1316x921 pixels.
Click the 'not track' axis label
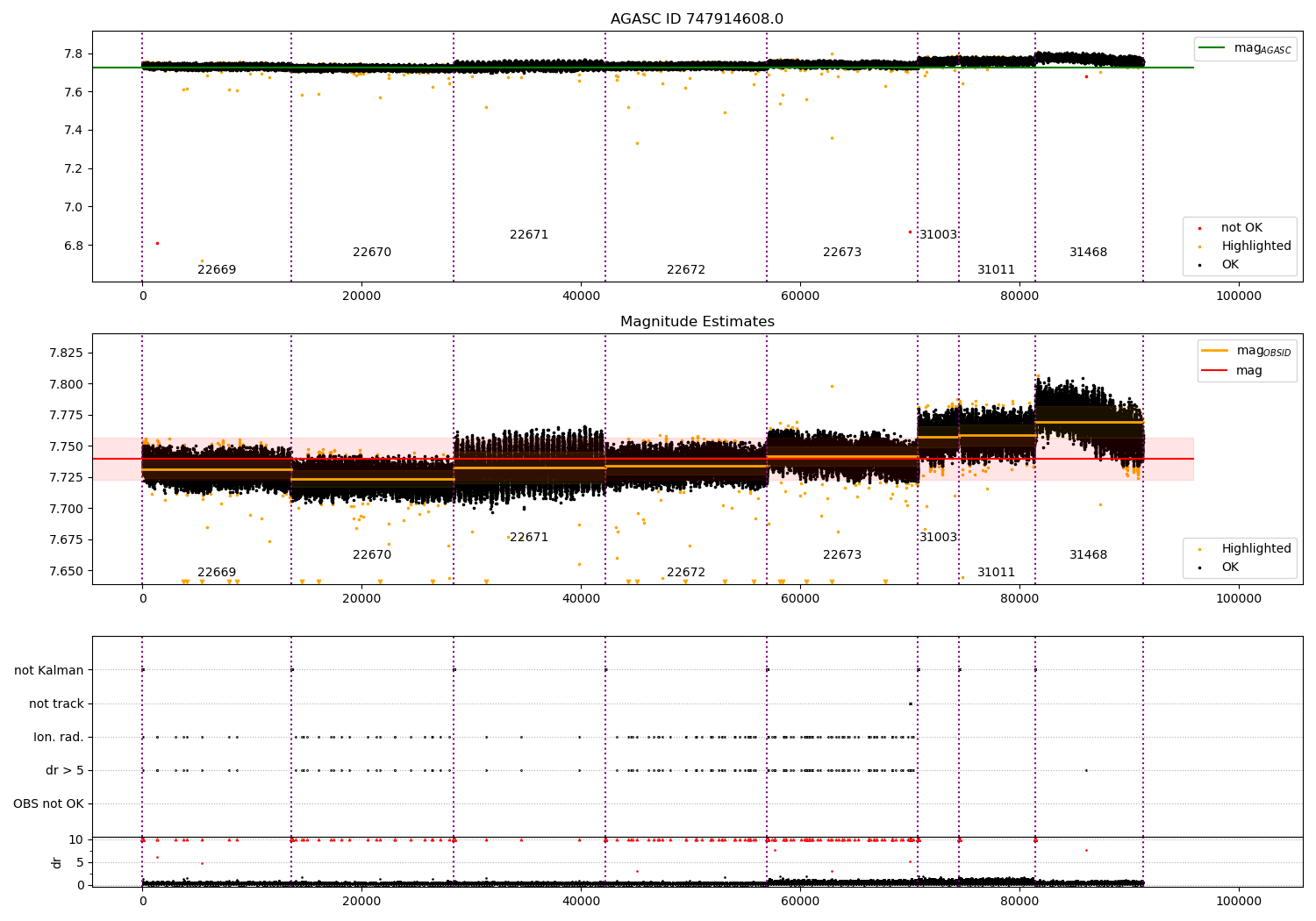point(56,703)
